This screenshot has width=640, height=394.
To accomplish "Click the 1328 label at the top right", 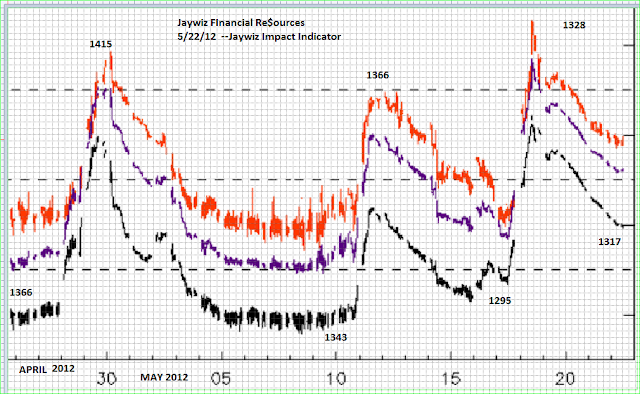I will 574,25.
